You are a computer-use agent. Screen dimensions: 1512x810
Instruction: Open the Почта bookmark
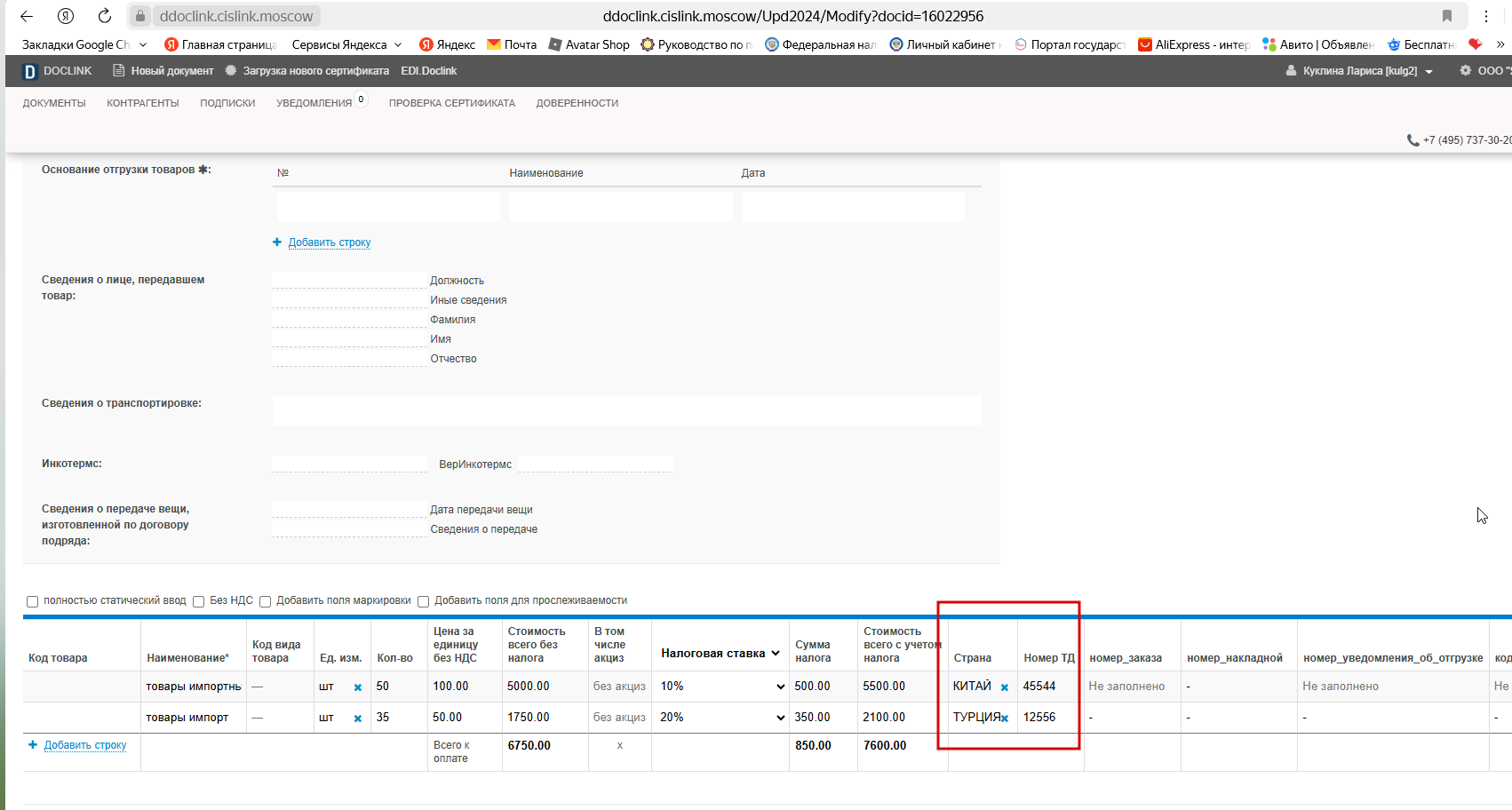point(512,44)
